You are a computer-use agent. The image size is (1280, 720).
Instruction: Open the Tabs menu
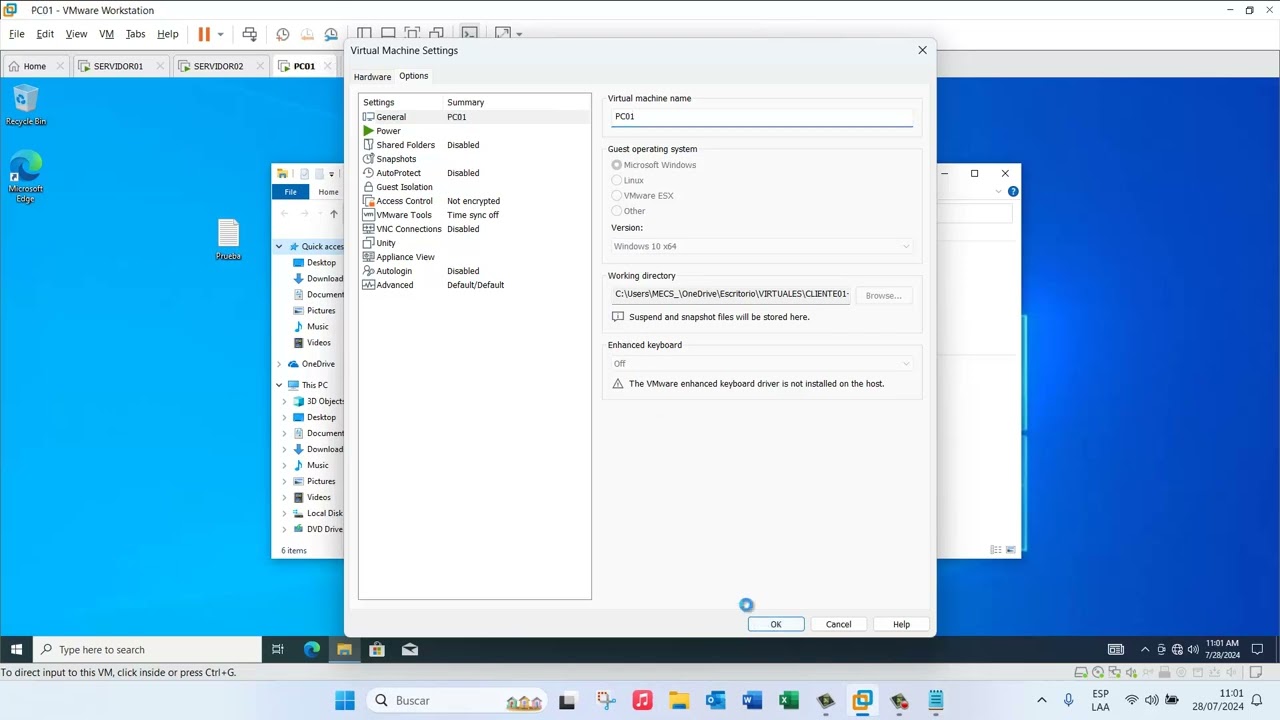pyautogui.click(x=135, y=34)
